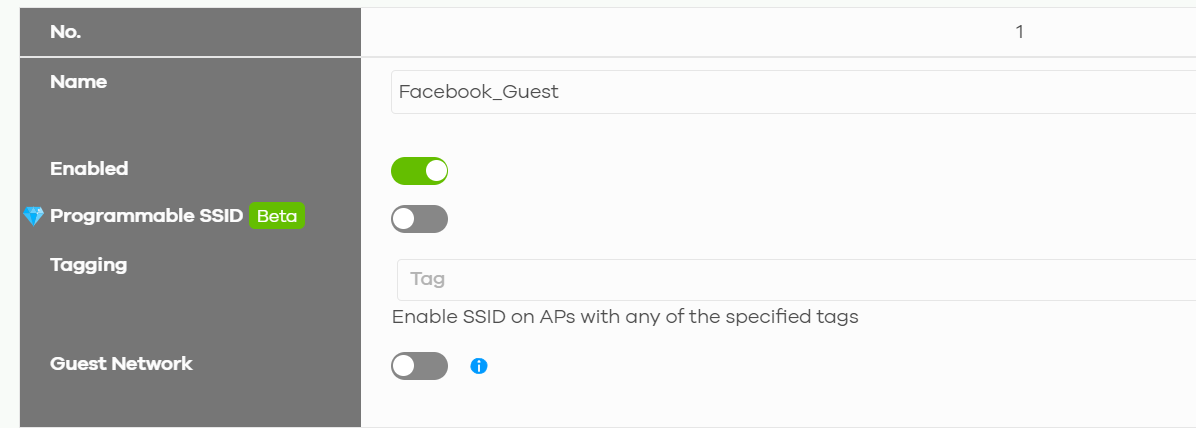Click the blue info icon beside Guest Network
Screen dimensions: 1196x428
pyautogui.click(x=479, y=366)
